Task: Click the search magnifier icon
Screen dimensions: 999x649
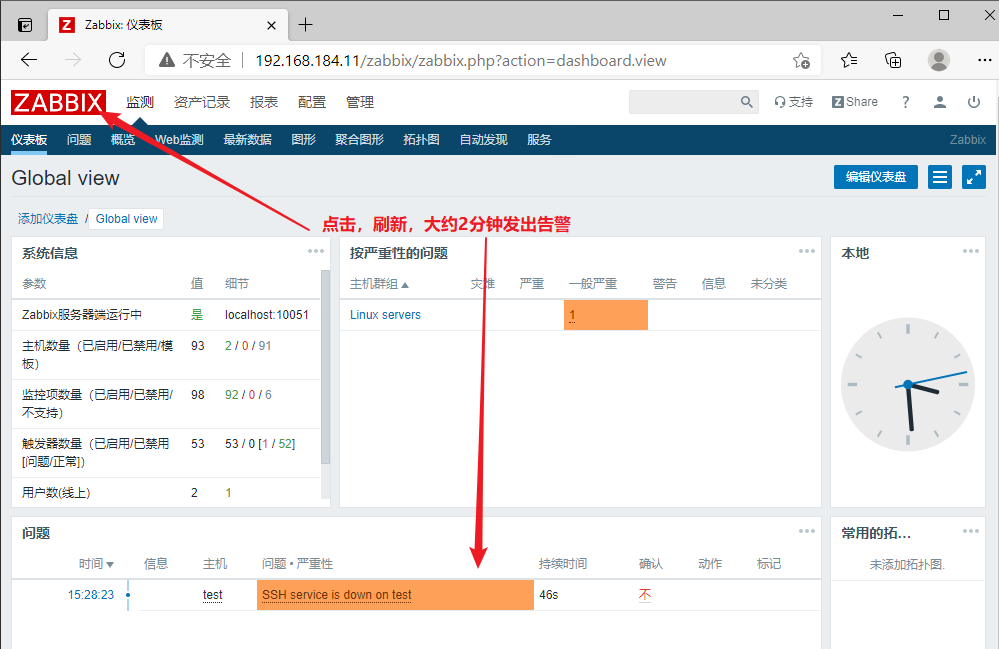Action: tap(747, 102)
